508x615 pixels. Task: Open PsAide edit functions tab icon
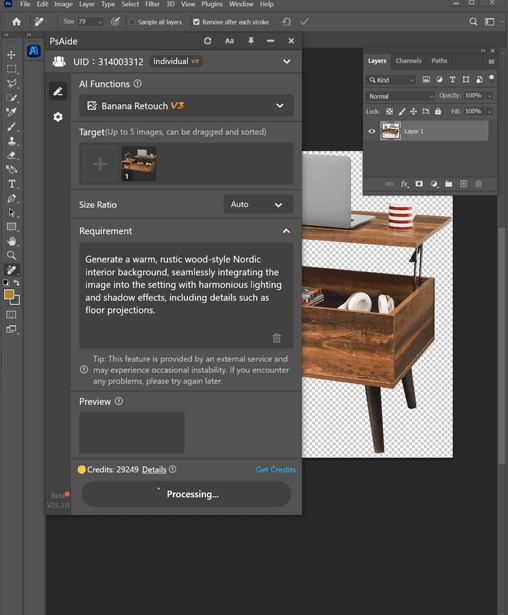(x=58, y=91)
